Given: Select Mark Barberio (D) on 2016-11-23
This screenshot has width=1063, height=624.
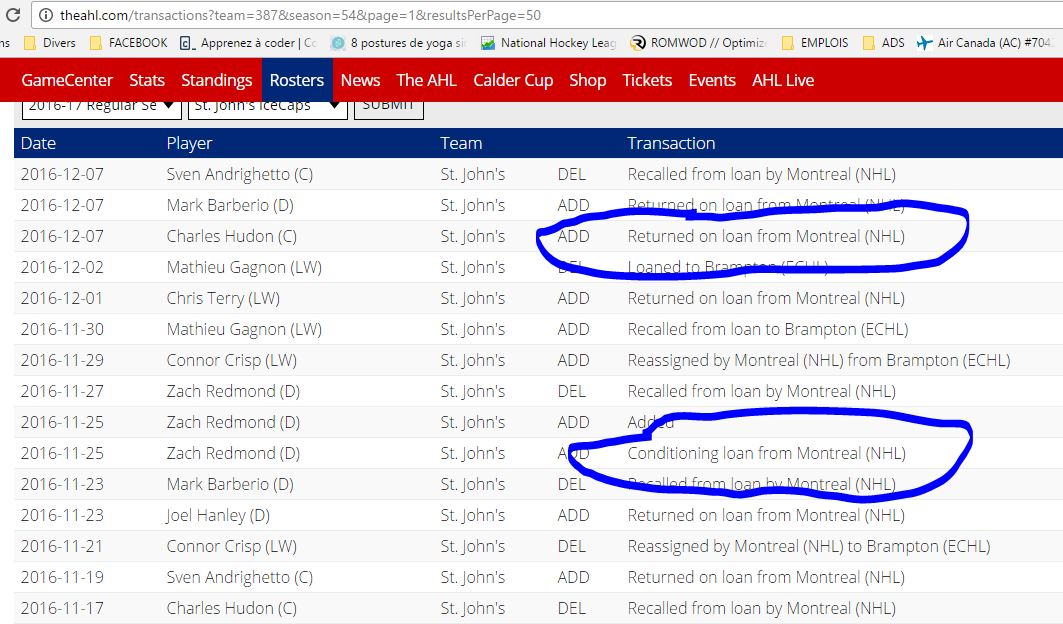Looking at the screenshot, I should (x=230, y=484).
